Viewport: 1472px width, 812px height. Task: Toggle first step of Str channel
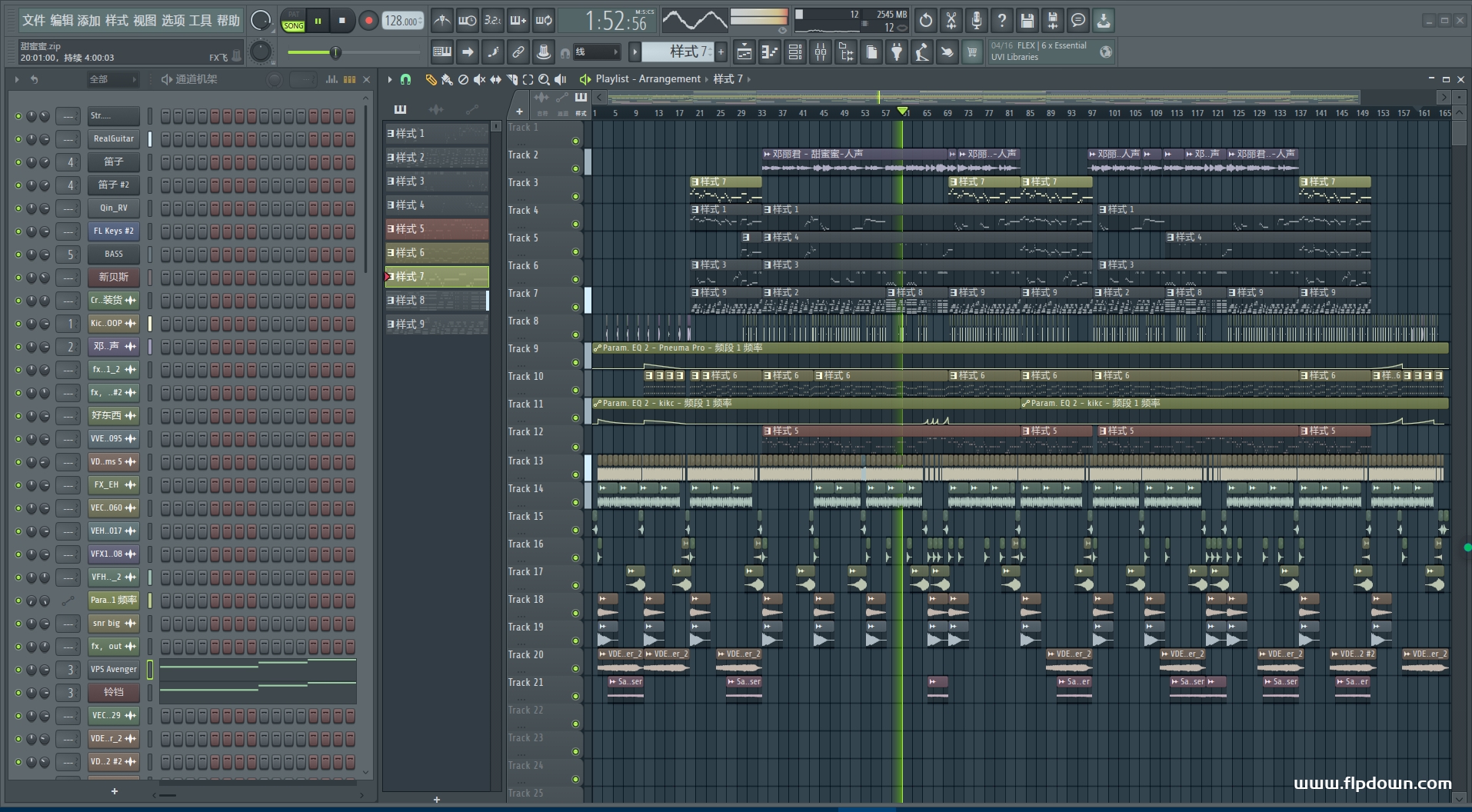(166, 116)
